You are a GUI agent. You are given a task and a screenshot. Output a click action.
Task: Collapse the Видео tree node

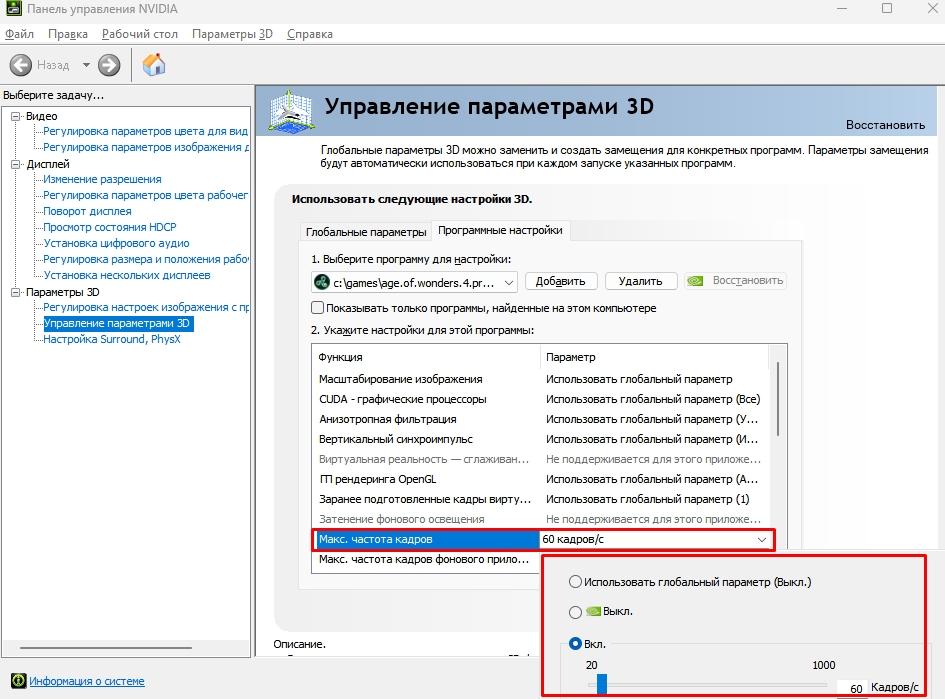click(x=15, y=116)
